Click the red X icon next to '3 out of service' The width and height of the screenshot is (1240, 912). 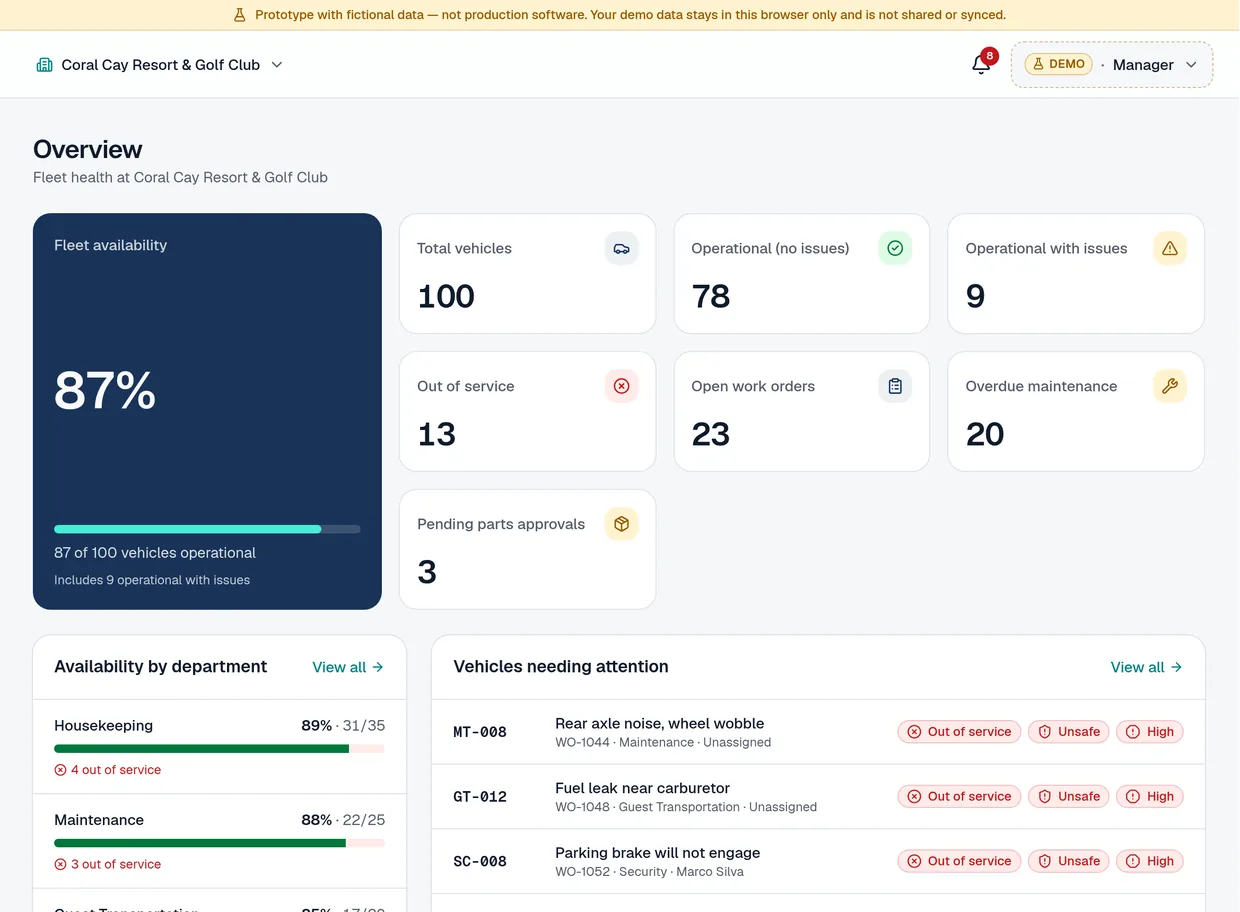(60, 864)
